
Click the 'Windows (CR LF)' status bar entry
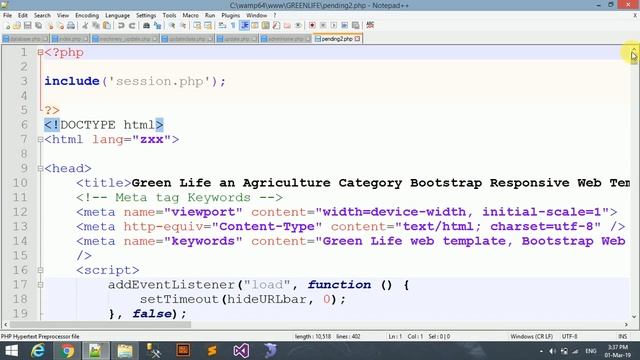tap(531, 336)
